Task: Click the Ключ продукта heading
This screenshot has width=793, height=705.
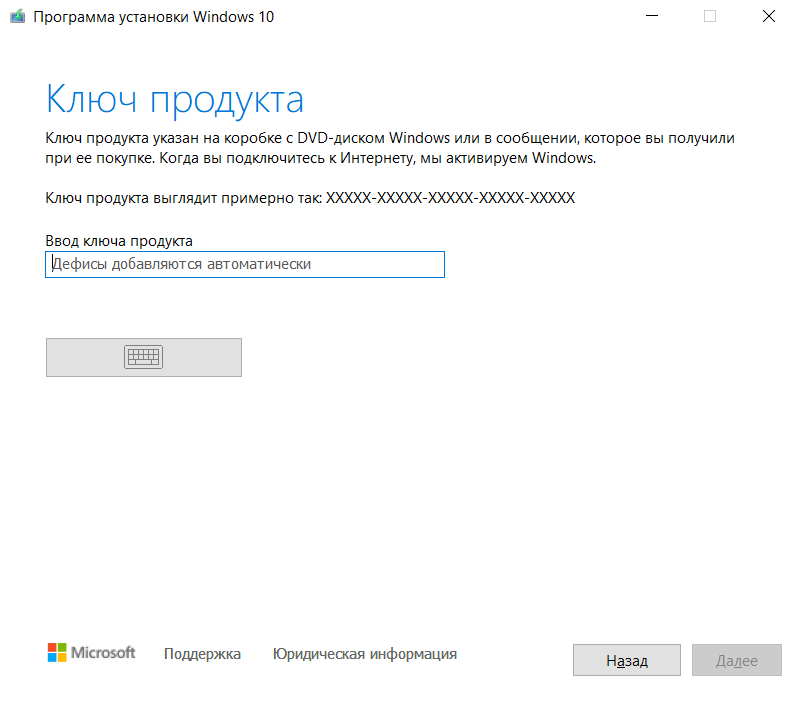Action: (x=175, y=100)
